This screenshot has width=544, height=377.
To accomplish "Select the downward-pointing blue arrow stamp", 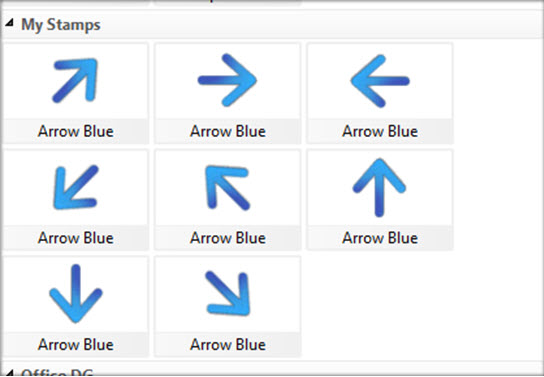I will (x=76, y=294).
